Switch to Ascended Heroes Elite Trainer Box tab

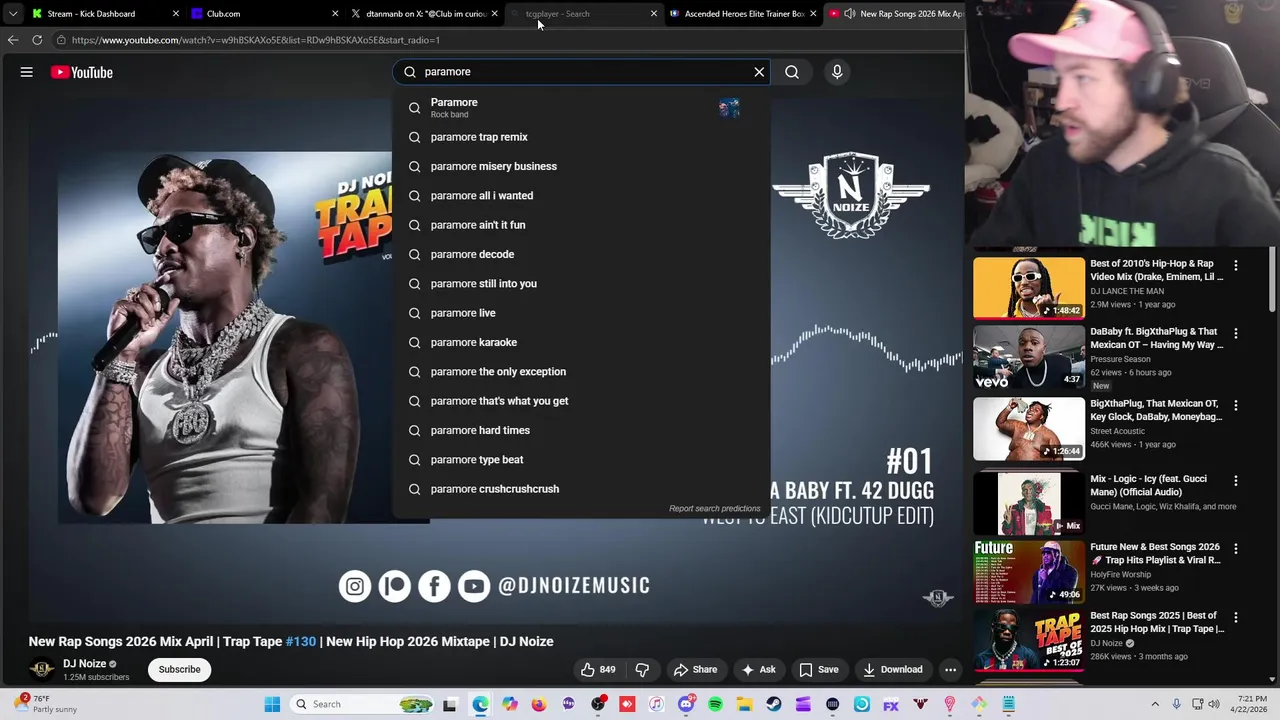(745, 14)
